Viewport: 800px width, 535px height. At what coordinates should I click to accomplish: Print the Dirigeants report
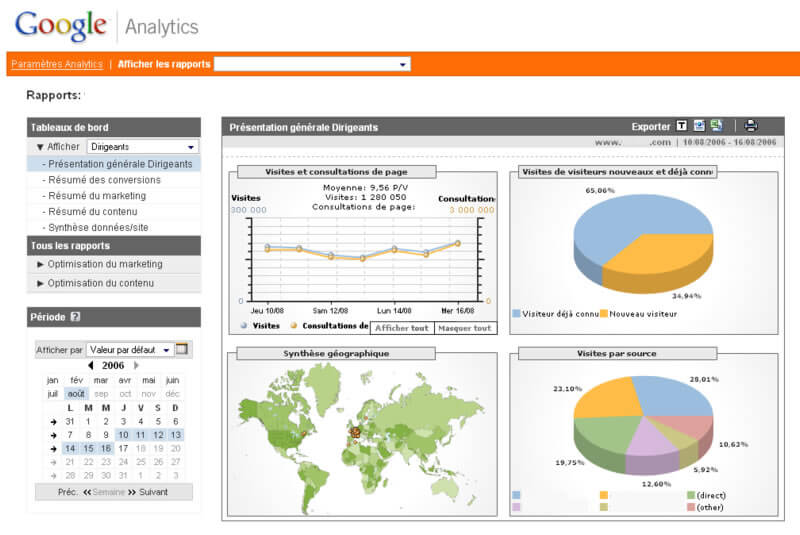[751, 125]
